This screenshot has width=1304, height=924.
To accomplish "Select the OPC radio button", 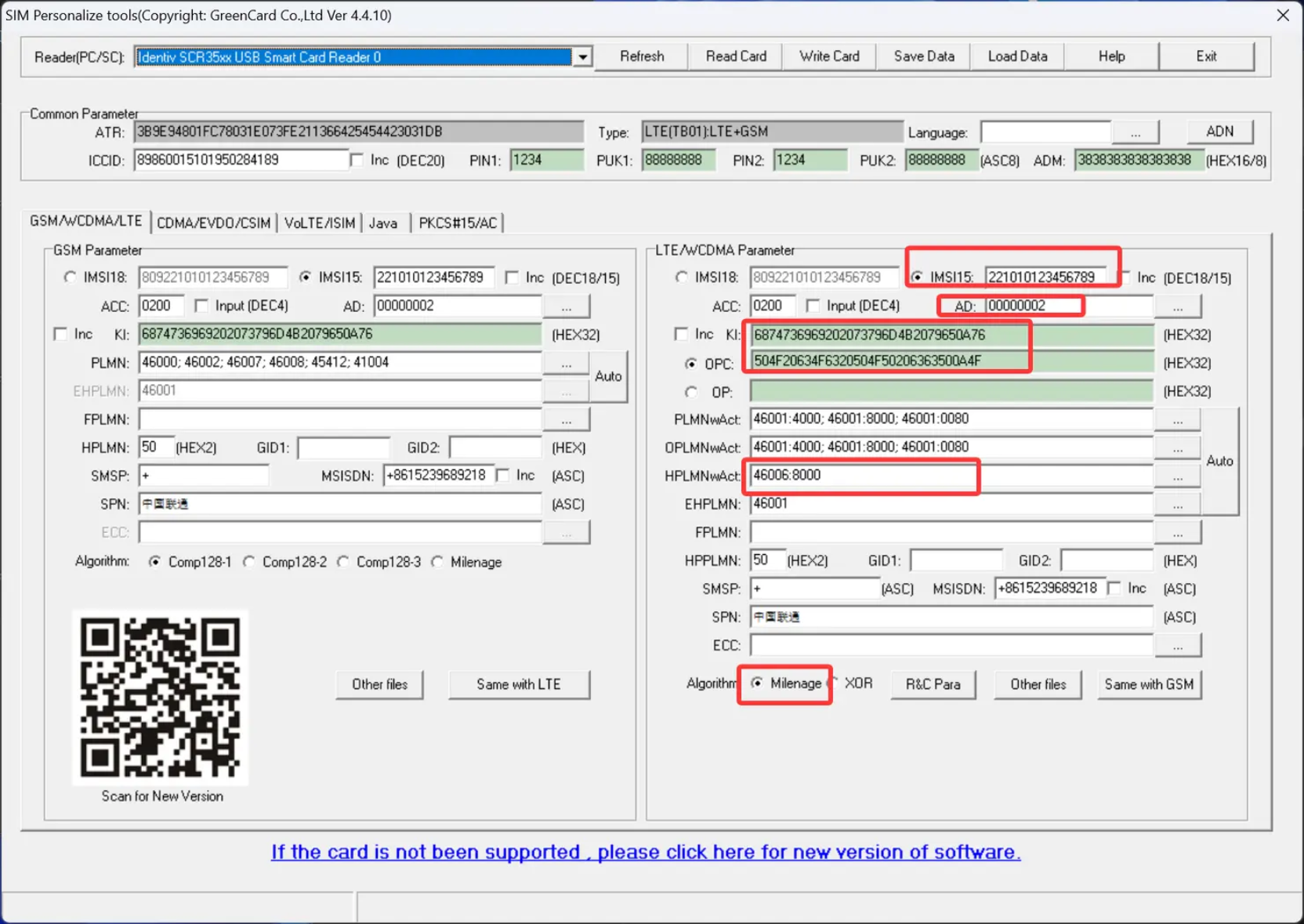I will coord(690,364).
